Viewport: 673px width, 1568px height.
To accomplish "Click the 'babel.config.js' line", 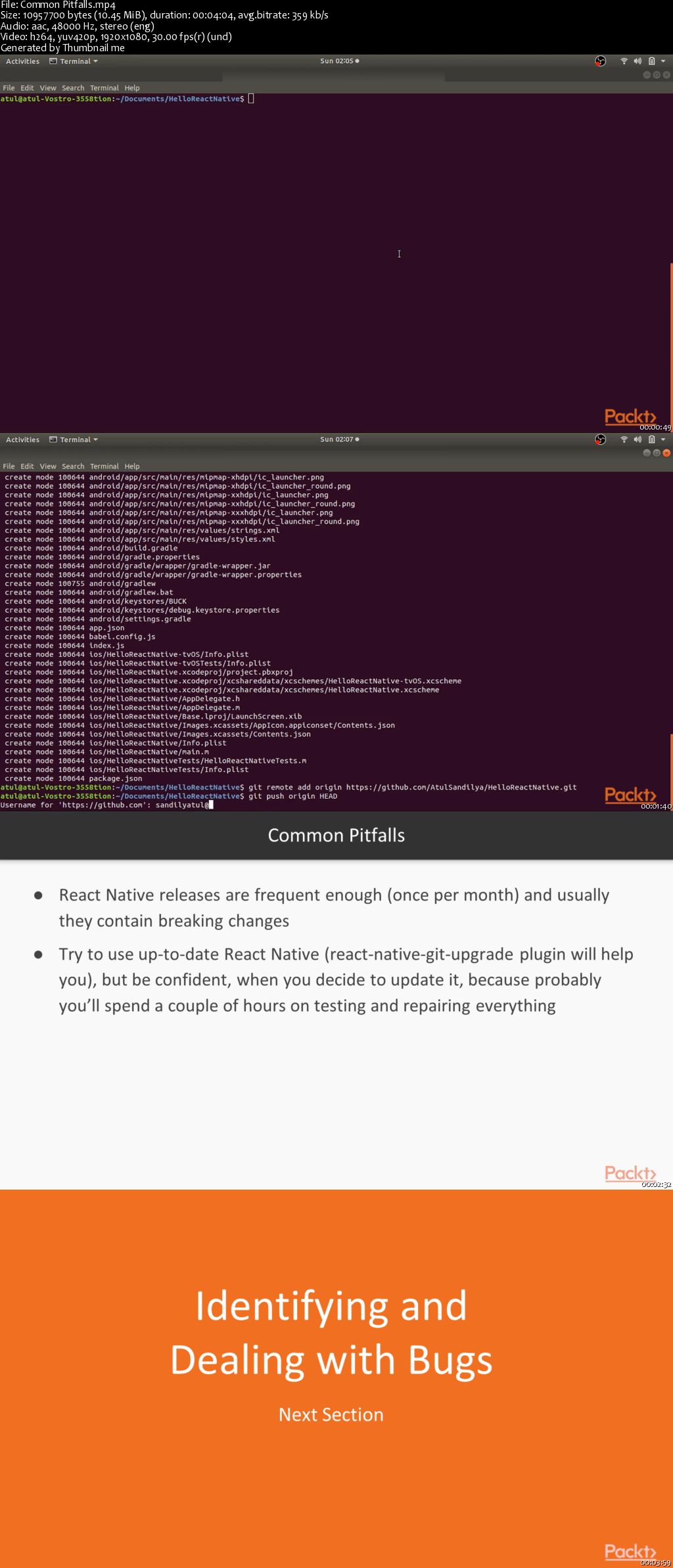I will click(80, 637).
